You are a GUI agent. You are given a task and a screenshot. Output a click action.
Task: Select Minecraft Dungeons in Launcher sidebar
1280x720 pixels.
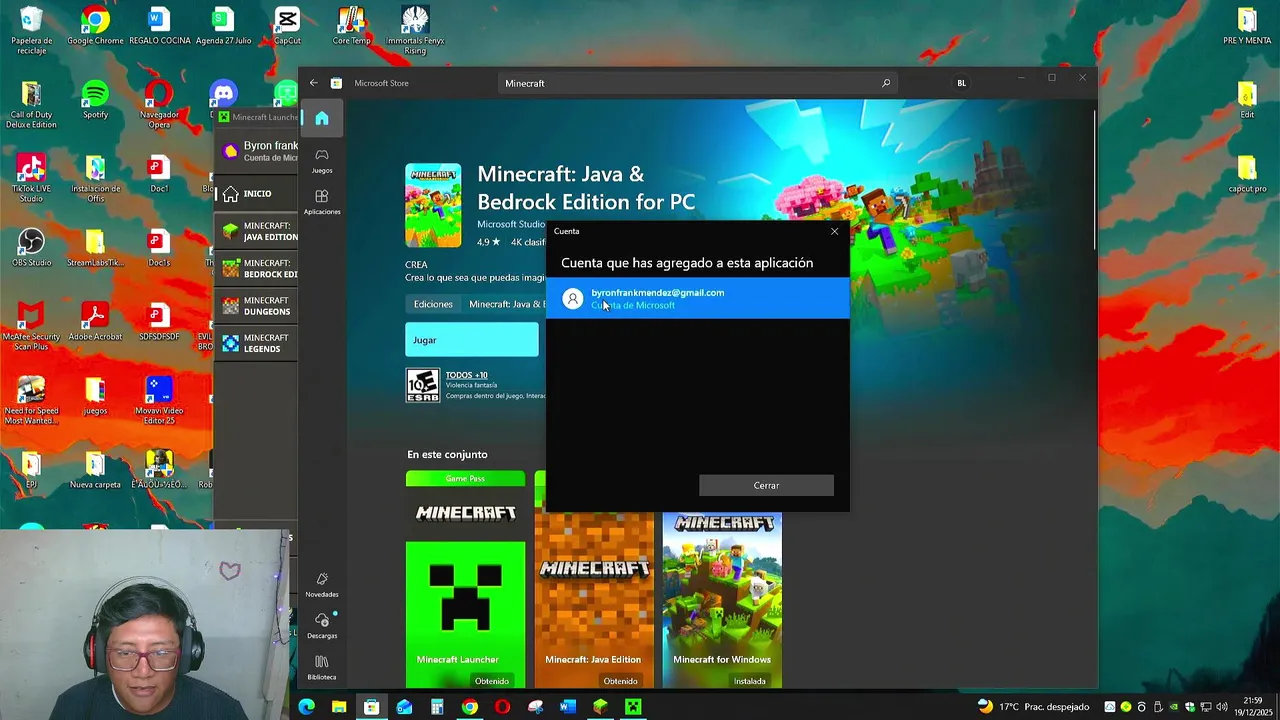pos(258,306)
